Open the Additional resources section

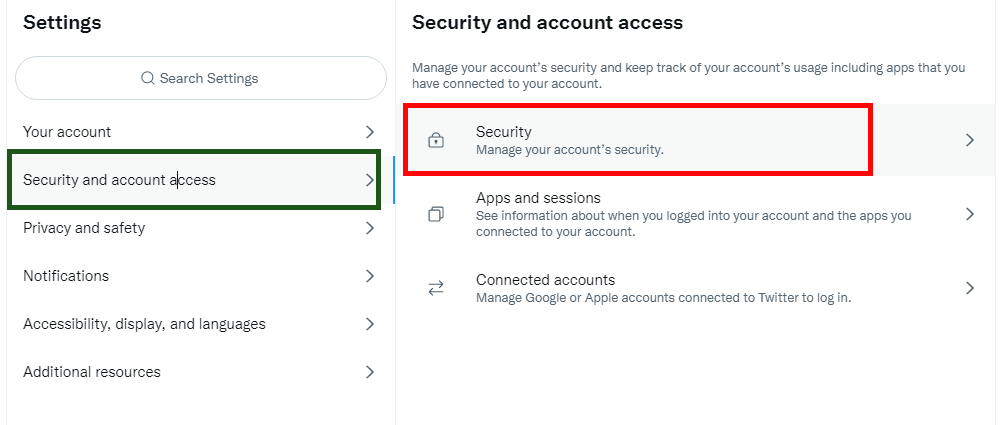[x=201, y=372]
